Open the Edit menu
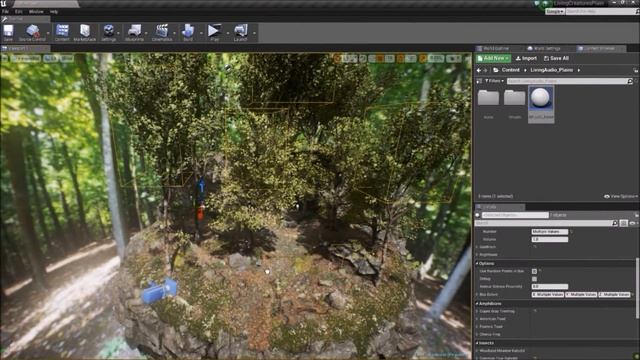This screenshot has height=360, width=640. pyautogui.click(x=19, y=12)
